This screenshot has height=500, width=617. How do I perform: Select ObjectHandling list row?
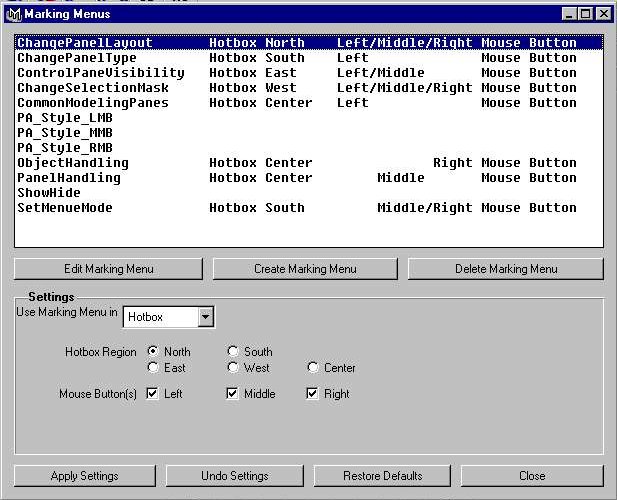(309, 162)
